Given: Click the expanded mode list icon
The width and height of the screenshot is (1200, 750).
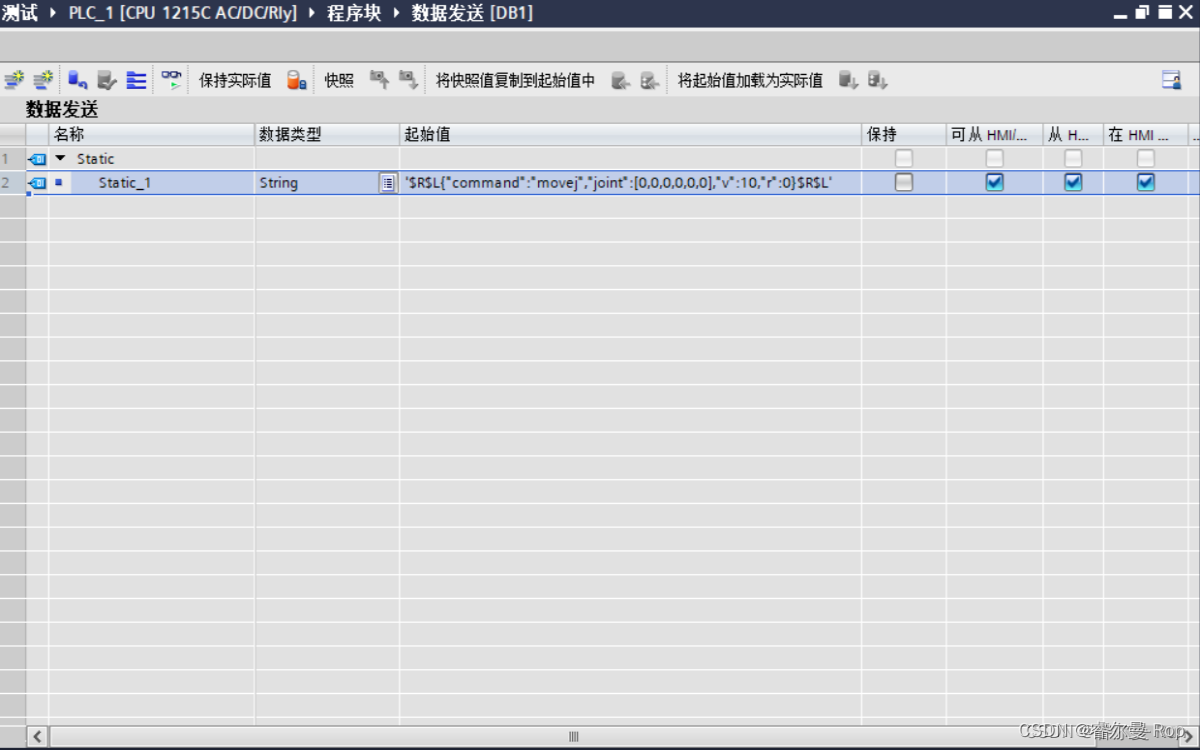Looking at the screenshot, I should pyautogui.click(x=136, y=80).
